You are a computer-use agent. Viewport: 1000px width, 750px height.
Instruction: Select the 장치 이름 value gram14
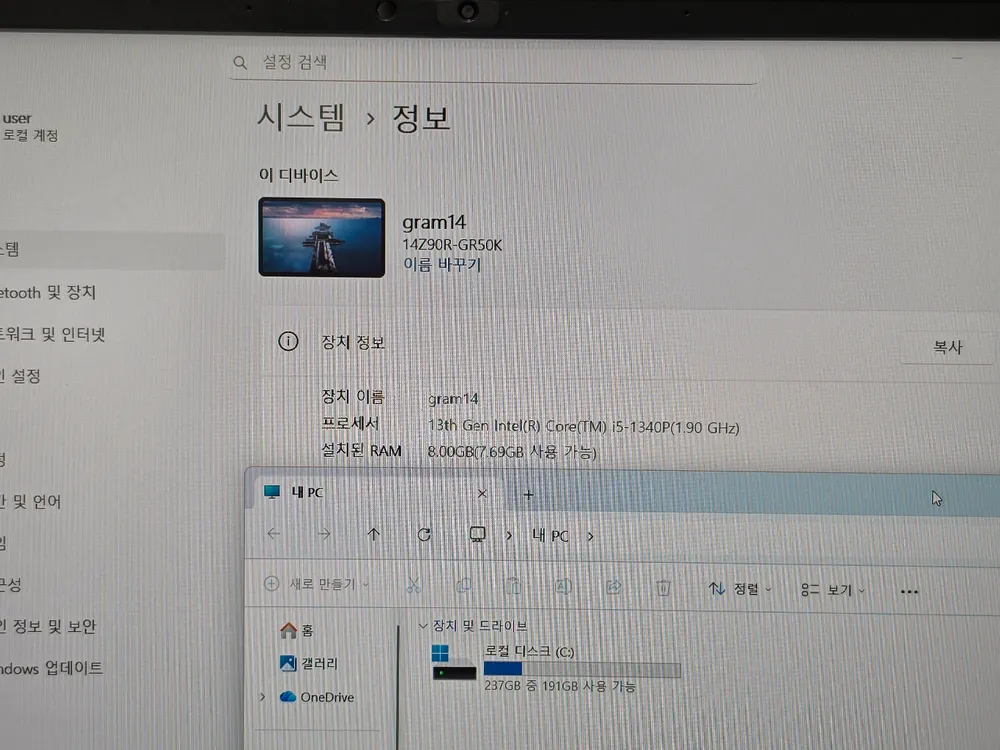tap(453, 399)
